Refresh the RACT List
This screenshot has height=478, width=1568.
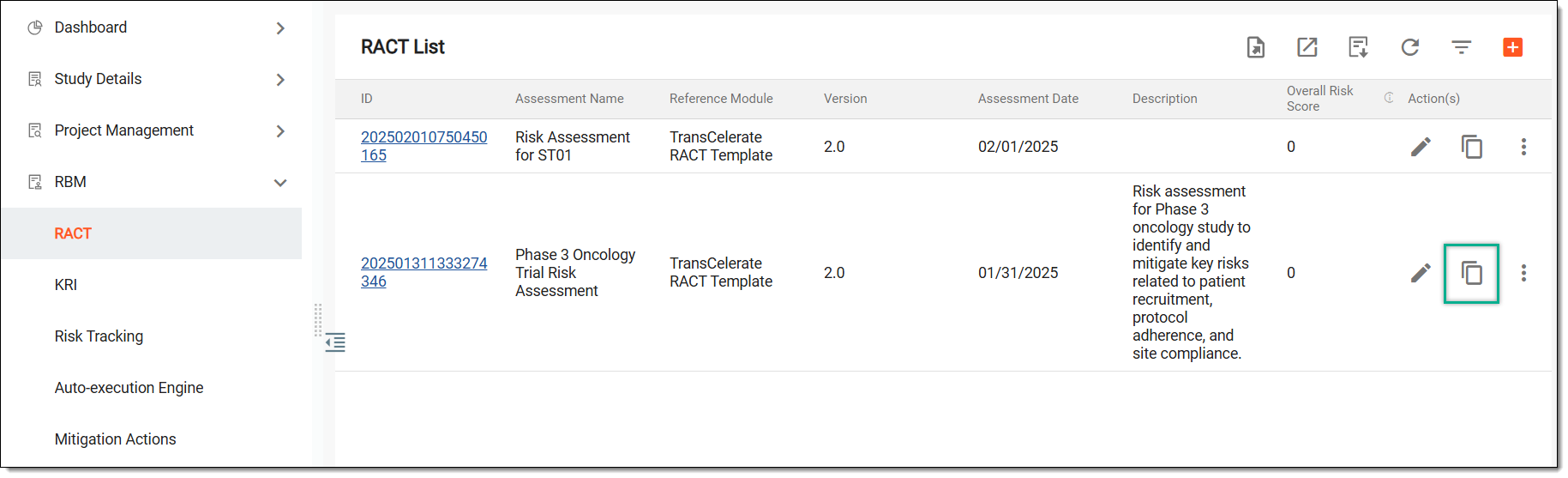coord(1409,47)
